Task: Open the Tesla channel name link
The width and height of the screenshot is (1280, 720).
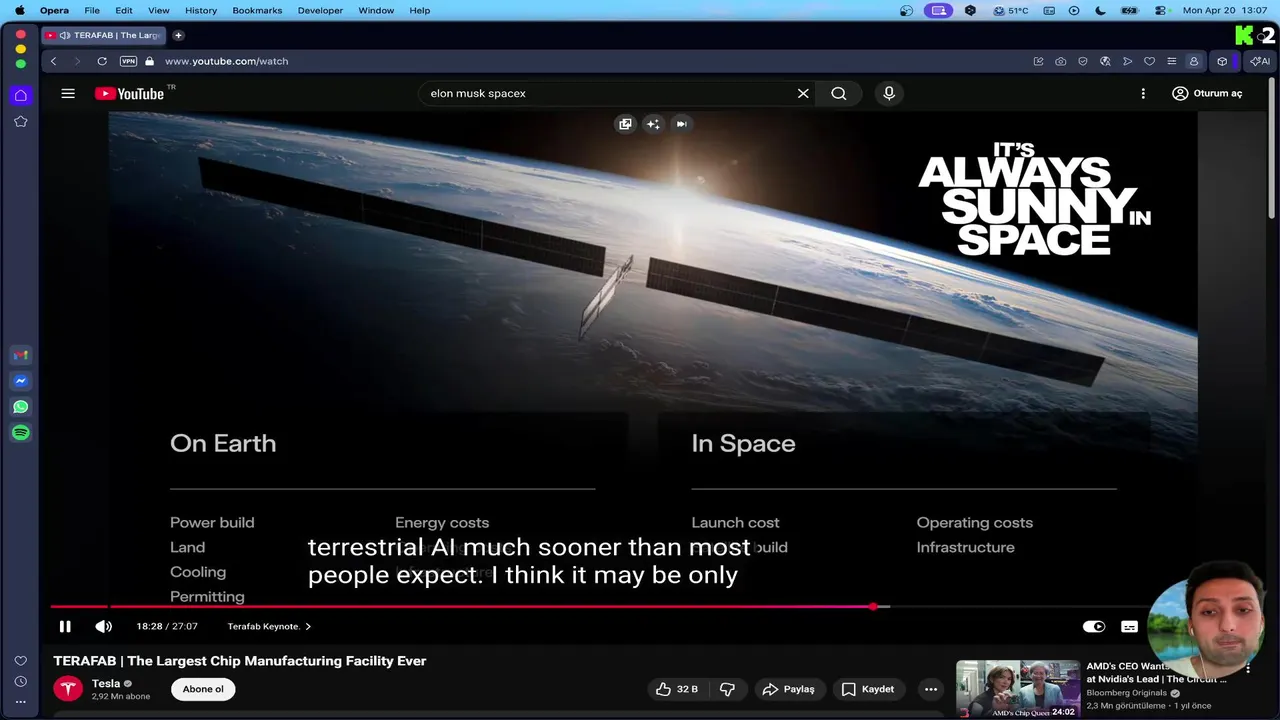Action: pyautogui.click(x=106, y=683)
